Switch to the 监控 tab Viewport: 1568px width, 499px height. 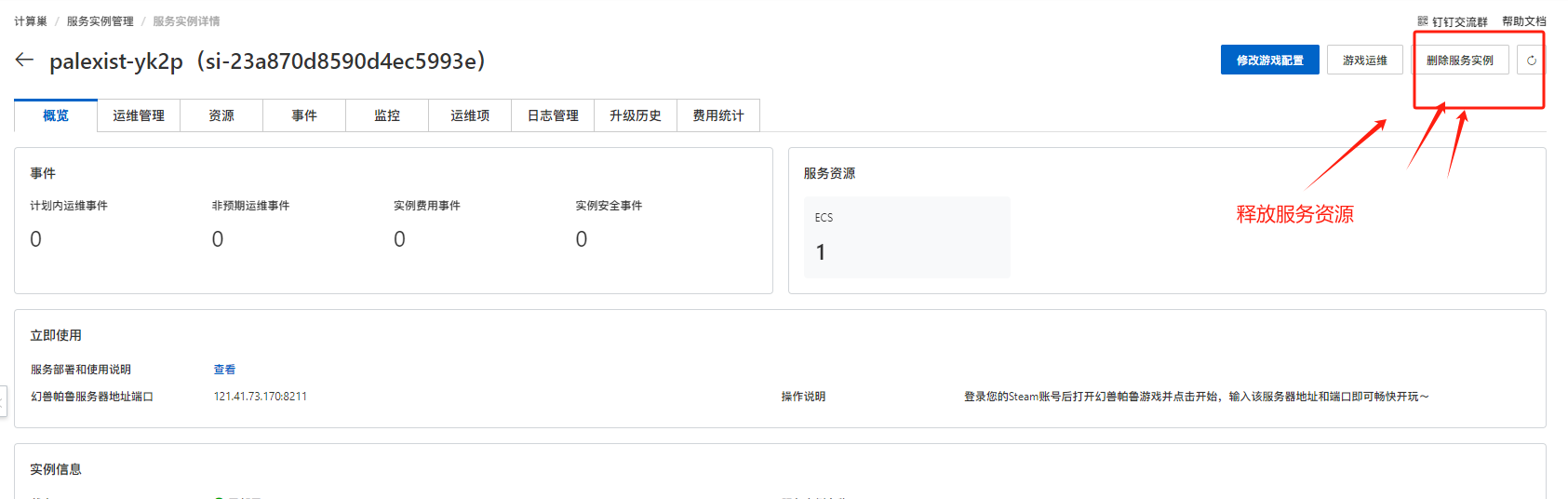click(387, 115)
